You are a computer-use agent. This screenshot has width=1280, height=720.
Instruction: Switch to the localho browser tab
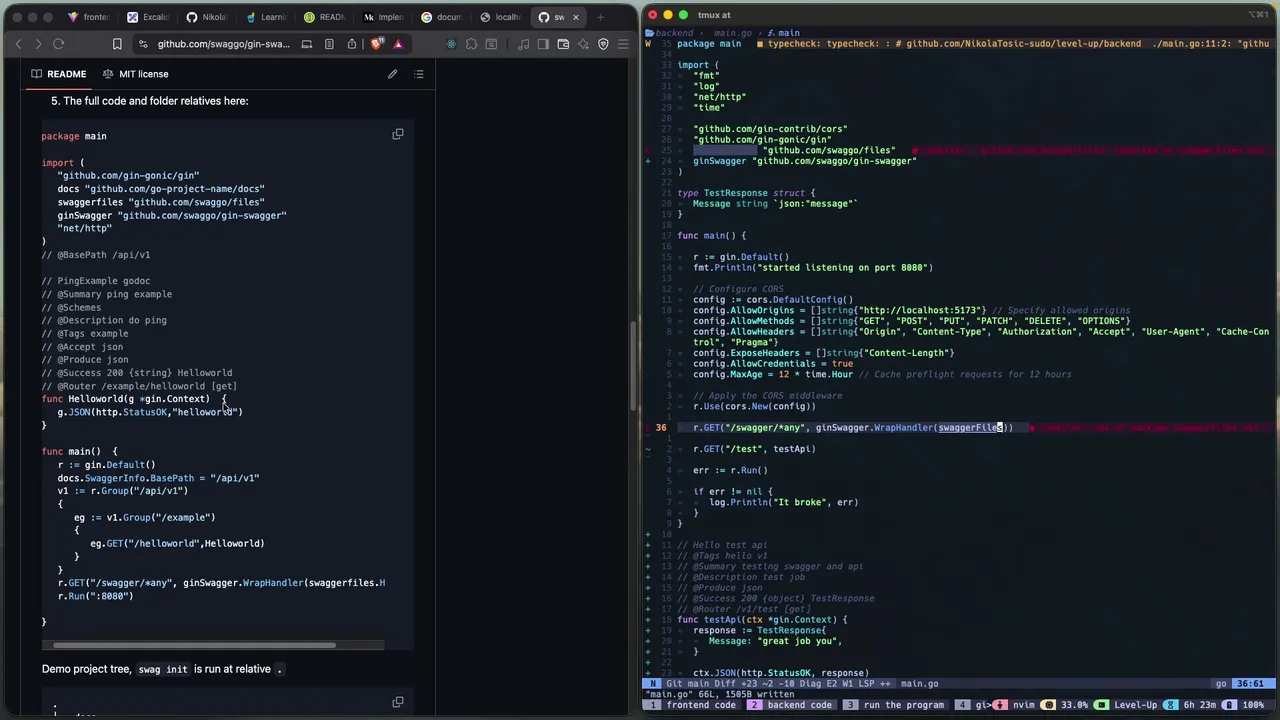[x=500, y=17]
